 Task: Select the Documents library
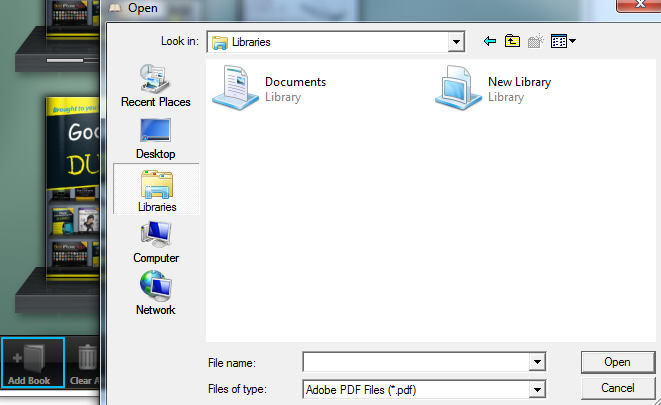[x=270, y=89]
